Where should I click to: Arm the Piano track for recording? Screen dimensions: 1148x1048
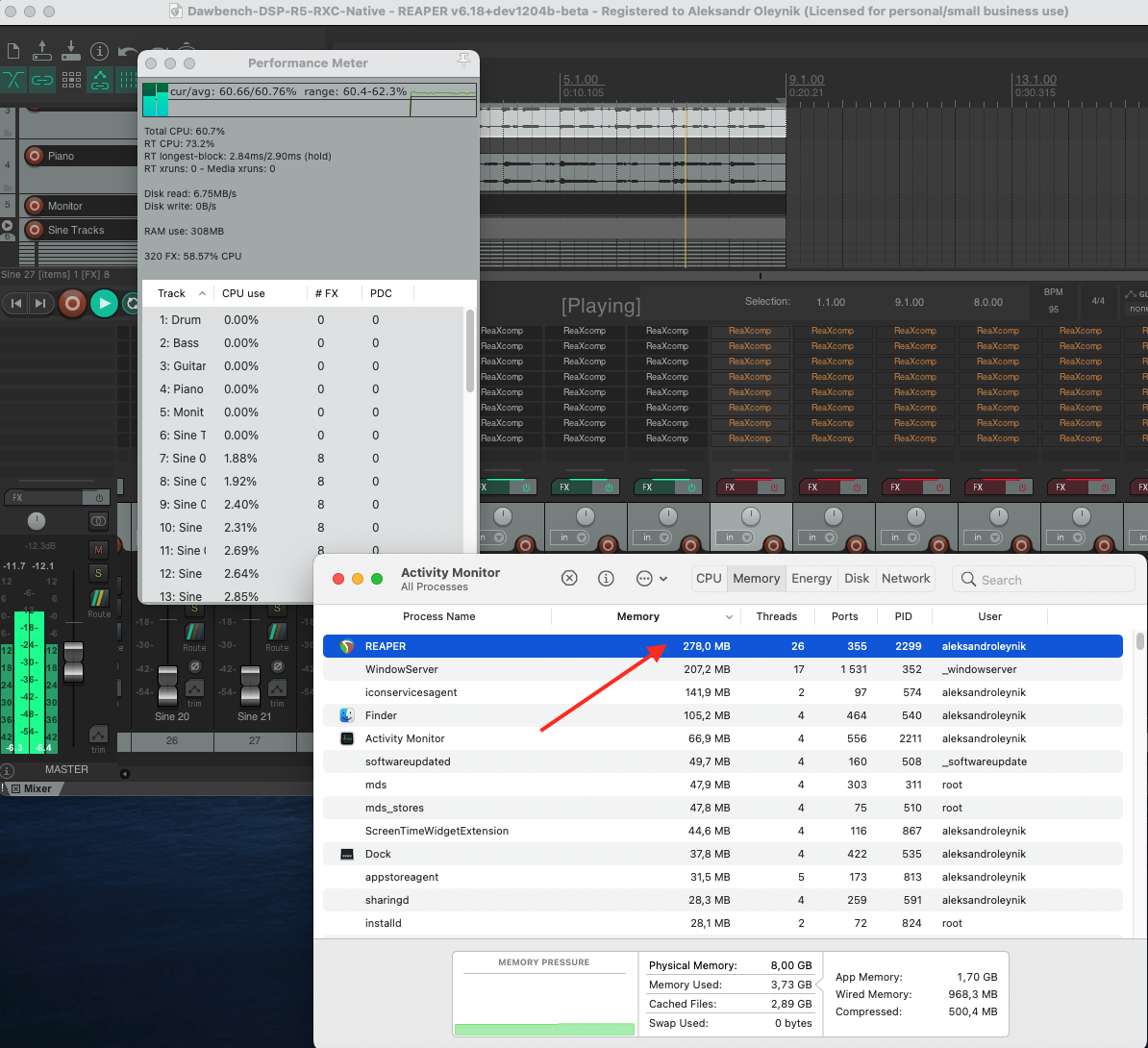34,156
